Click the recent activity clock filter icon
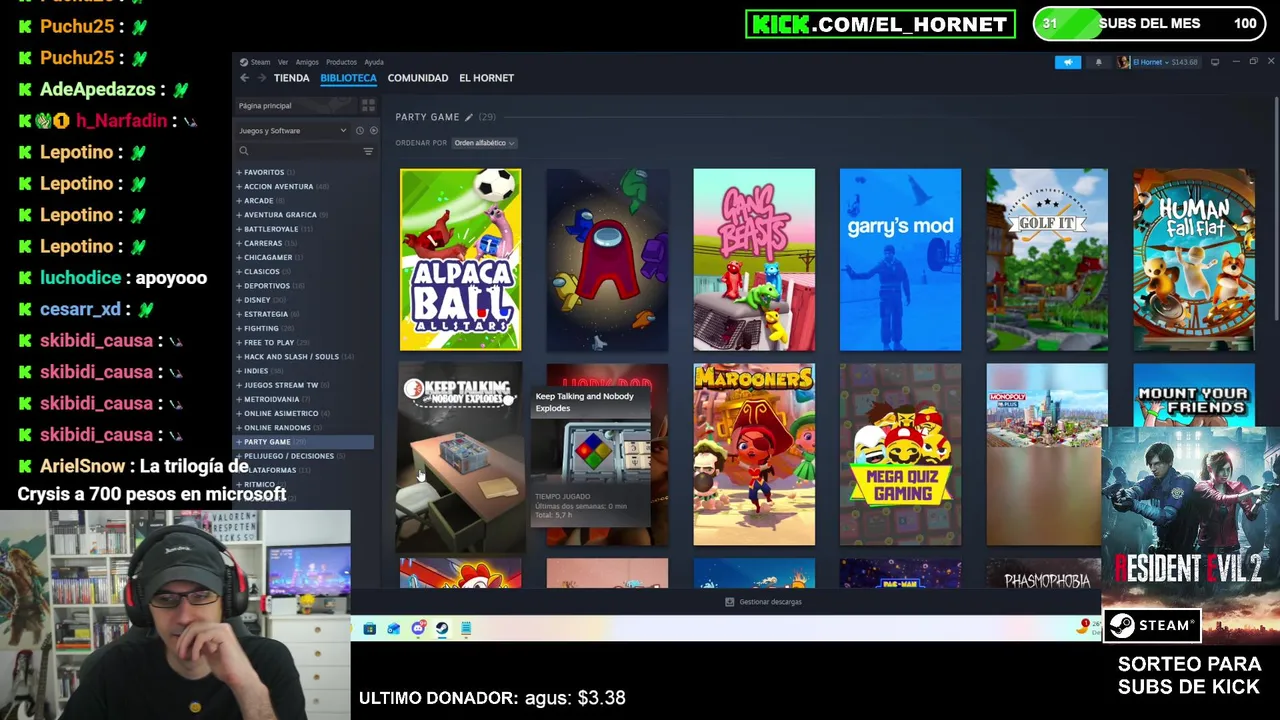The width and height of the screenshot is (1280, 720). (x=360, y=131)
